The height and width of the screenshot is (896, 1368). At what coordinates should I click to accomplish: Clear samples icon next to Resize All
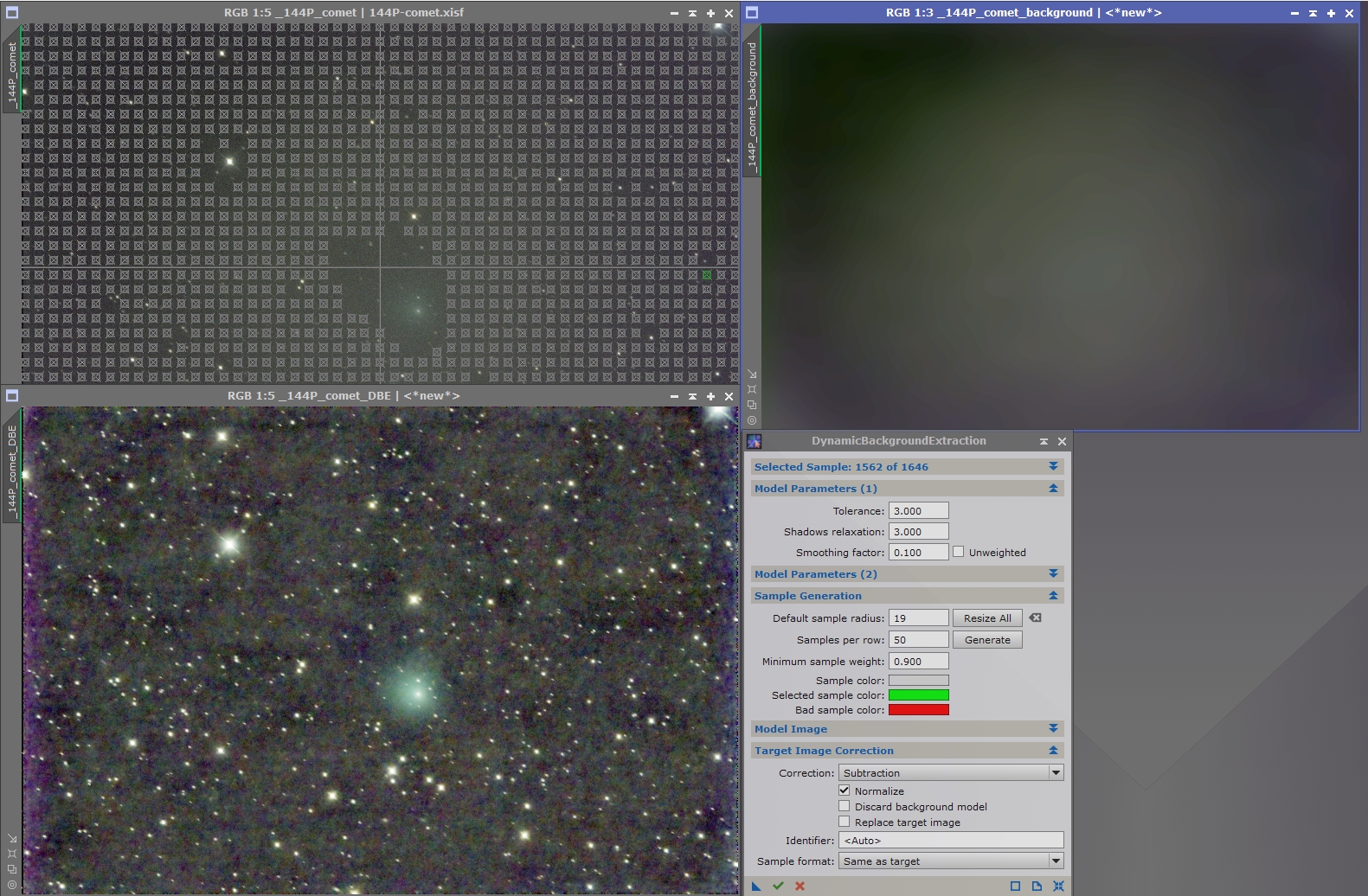[1035, 618]
